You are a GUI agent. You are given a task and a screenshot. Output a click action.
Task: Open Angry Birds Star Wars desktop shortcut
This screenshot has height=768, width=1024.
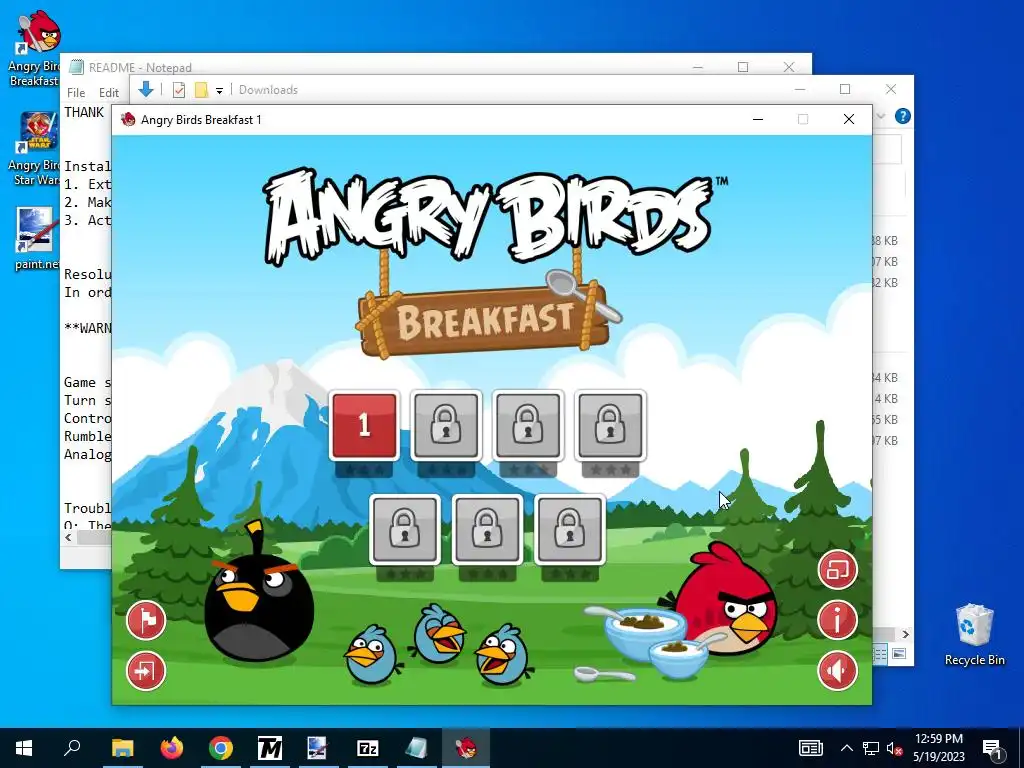tap(36, 149)
